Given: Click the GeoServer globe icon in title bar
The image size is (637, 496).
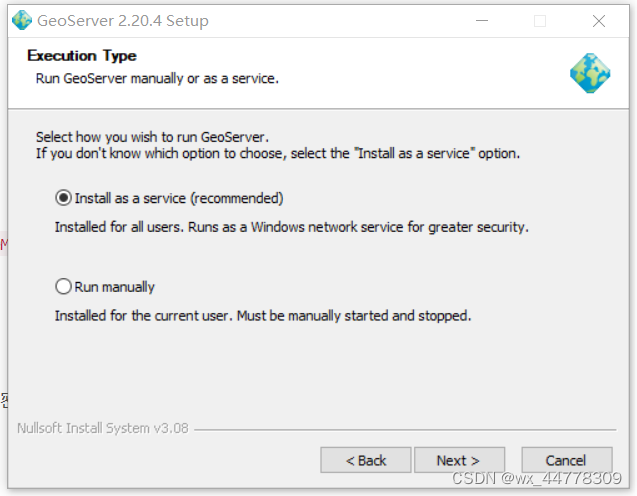Looking at the screenshot, I should click(x=22, y=20).
